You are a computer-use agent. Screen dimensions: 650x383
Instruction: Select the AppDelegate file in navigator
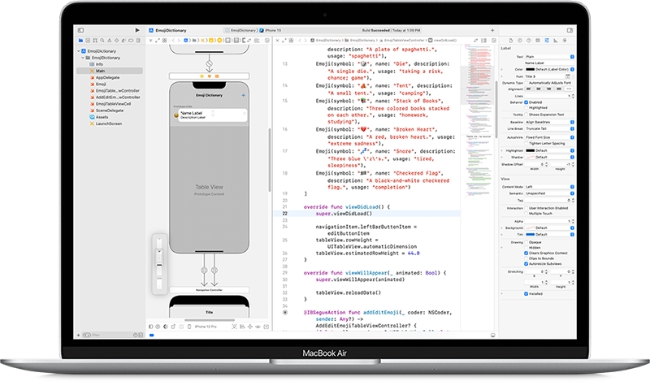click(107, 78)
